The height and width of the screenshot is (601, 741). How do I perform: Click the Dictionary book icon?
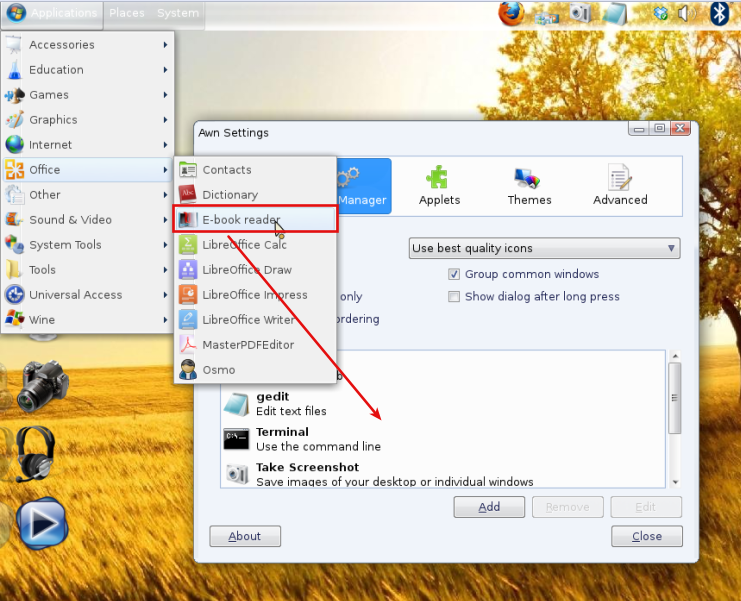tap(188, 194)
